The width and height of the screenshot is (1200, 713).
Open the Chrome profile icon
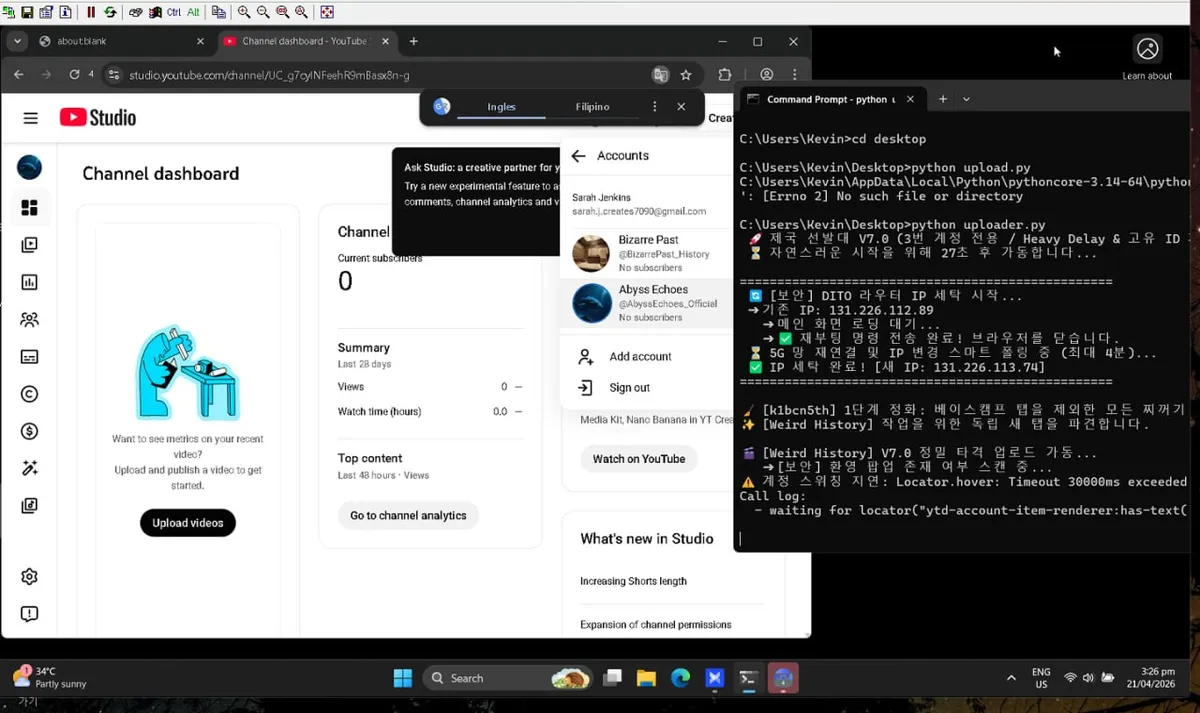point(767,75)
